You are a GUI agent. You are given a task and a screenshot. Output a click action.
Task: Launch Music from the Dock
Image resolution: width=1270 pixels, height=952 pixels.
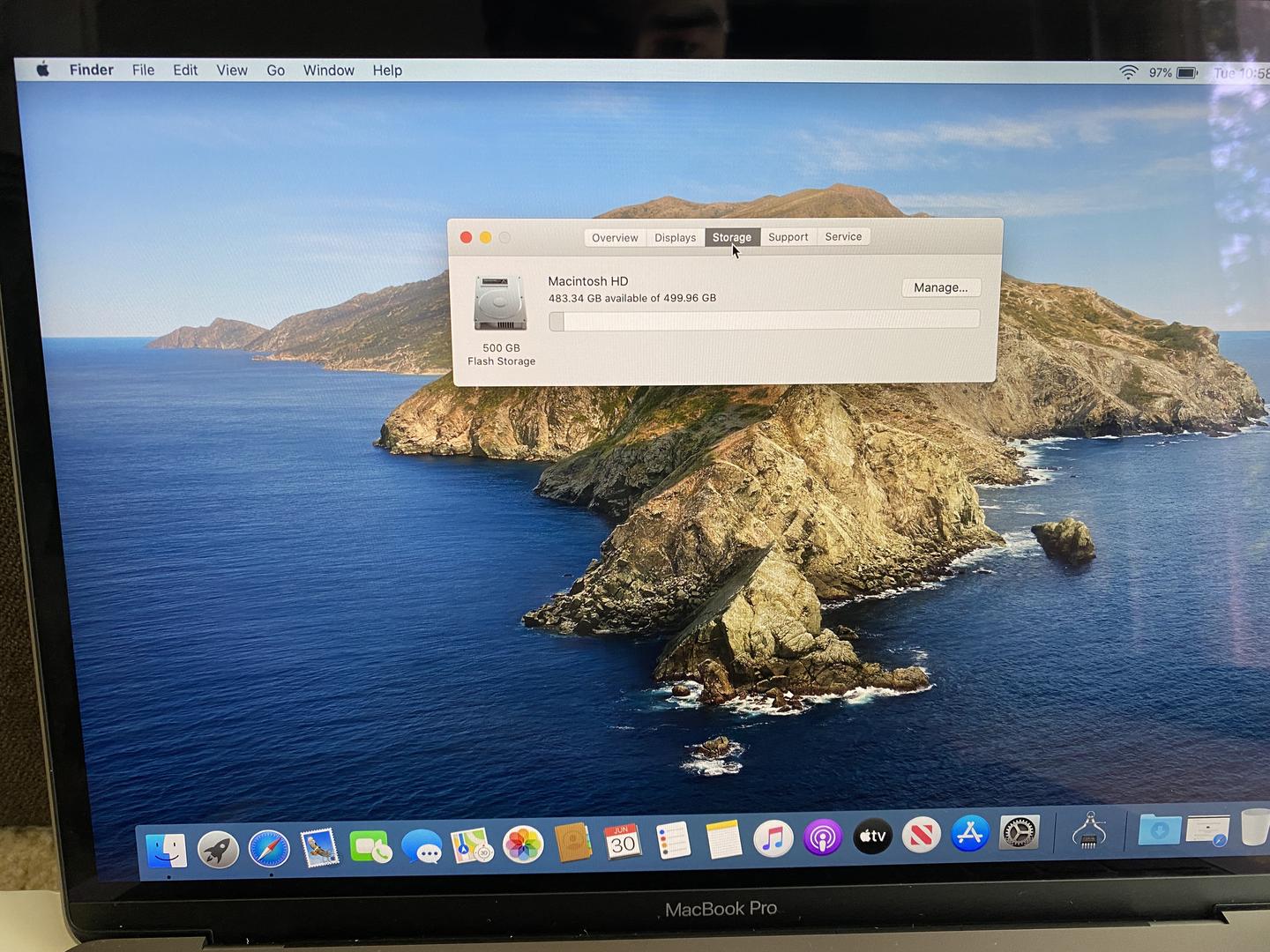(x=773, y=837)
